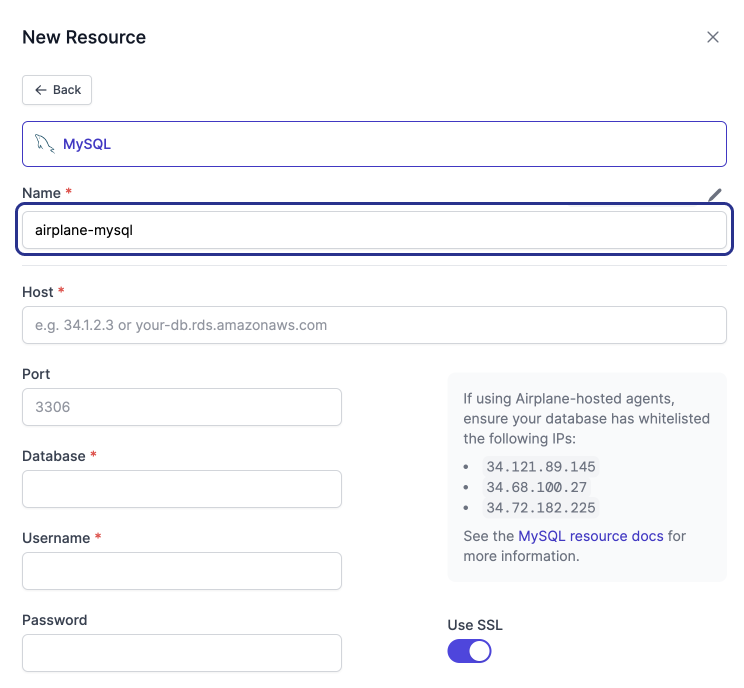Click the IP address 34.121.89.145
744x688 pixels.
coord(540,467)
